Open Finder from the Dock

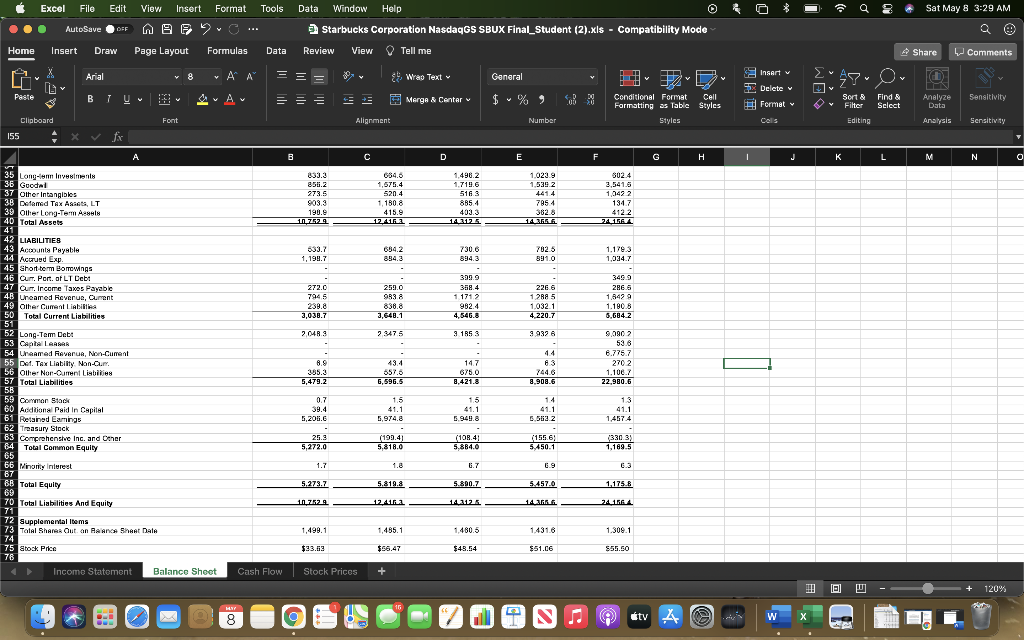pos(43,616)
